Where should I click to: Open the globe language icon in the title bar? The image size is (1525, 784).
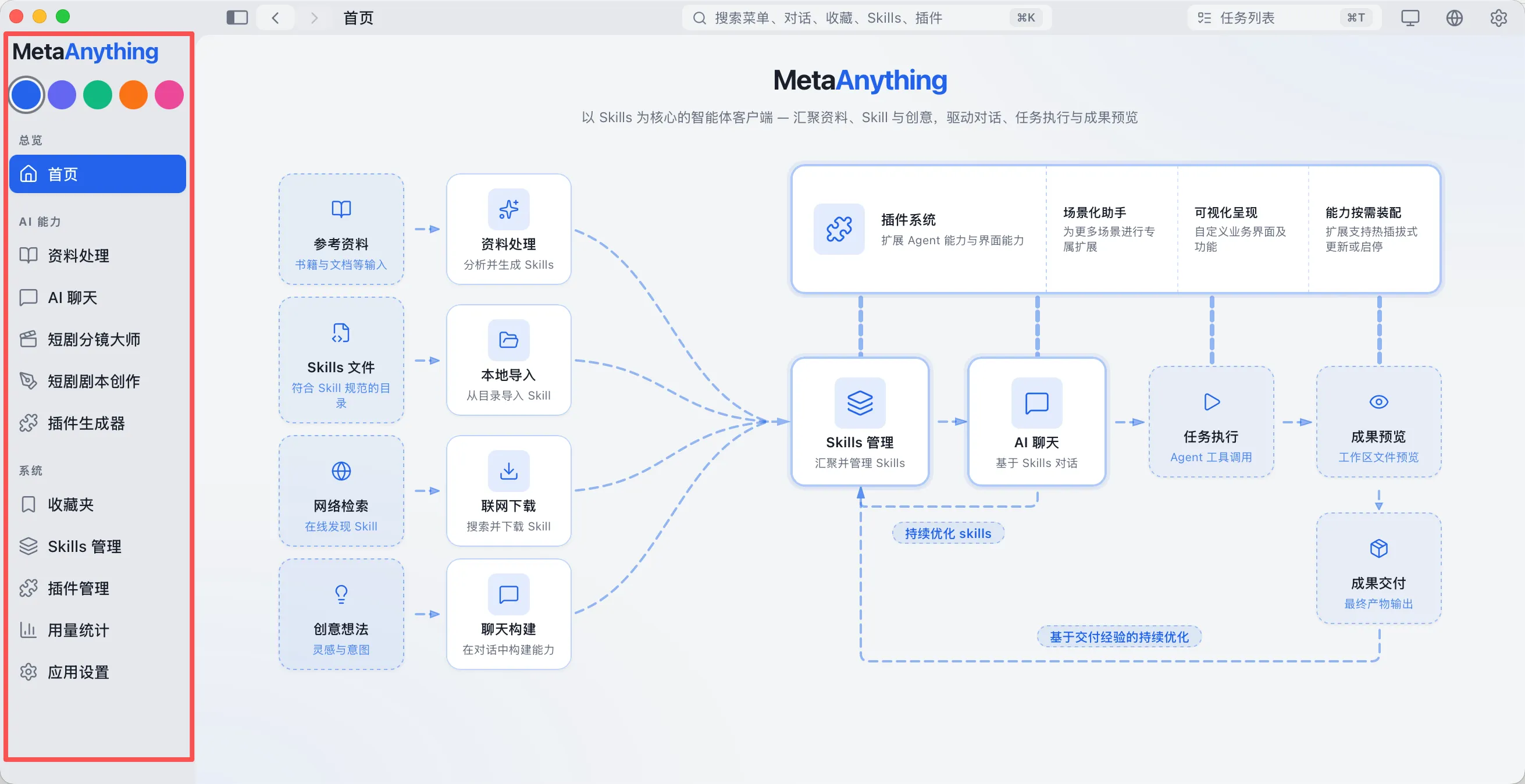tap(1454, 18)
